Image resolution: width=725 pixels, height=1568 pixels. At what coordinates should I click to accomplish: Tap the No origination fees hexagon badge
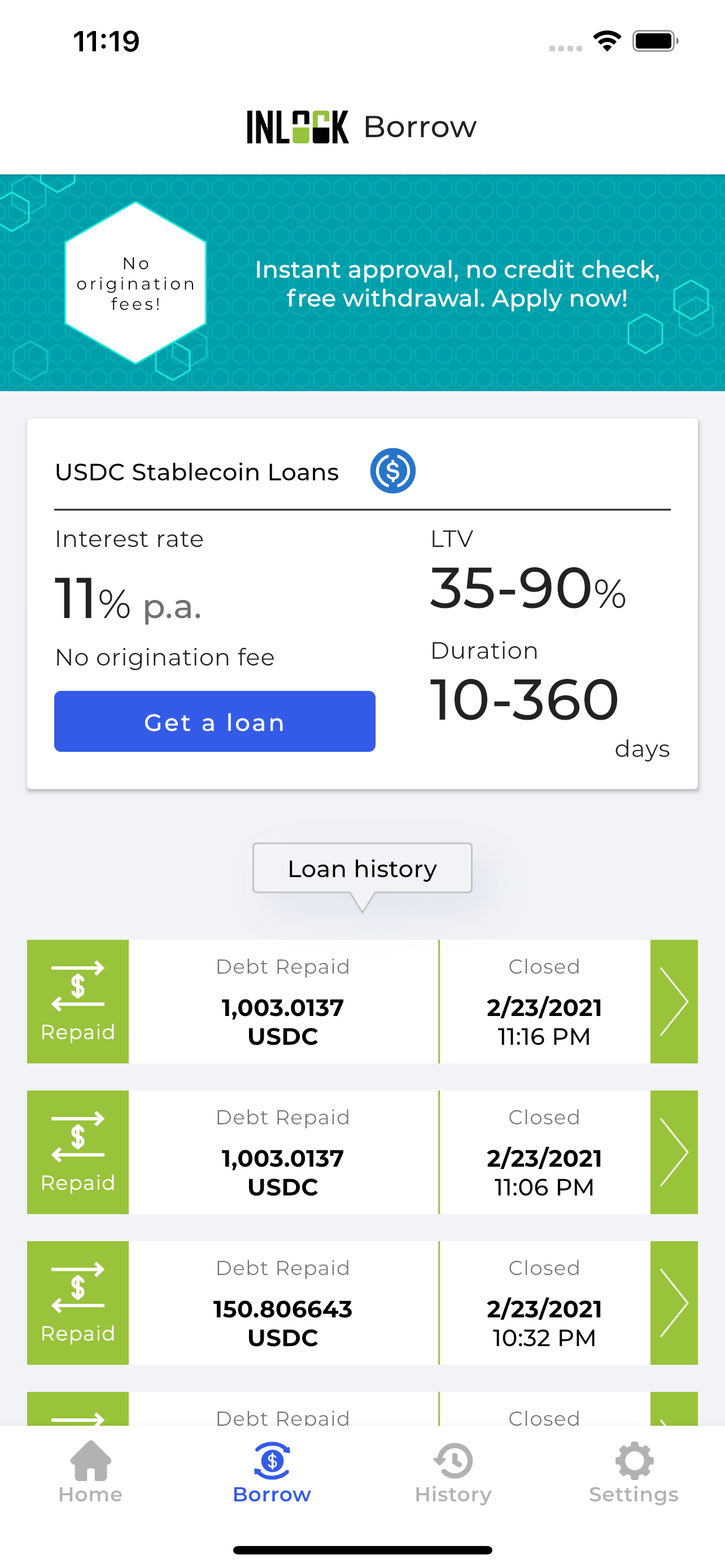click(x=136, y=283)
